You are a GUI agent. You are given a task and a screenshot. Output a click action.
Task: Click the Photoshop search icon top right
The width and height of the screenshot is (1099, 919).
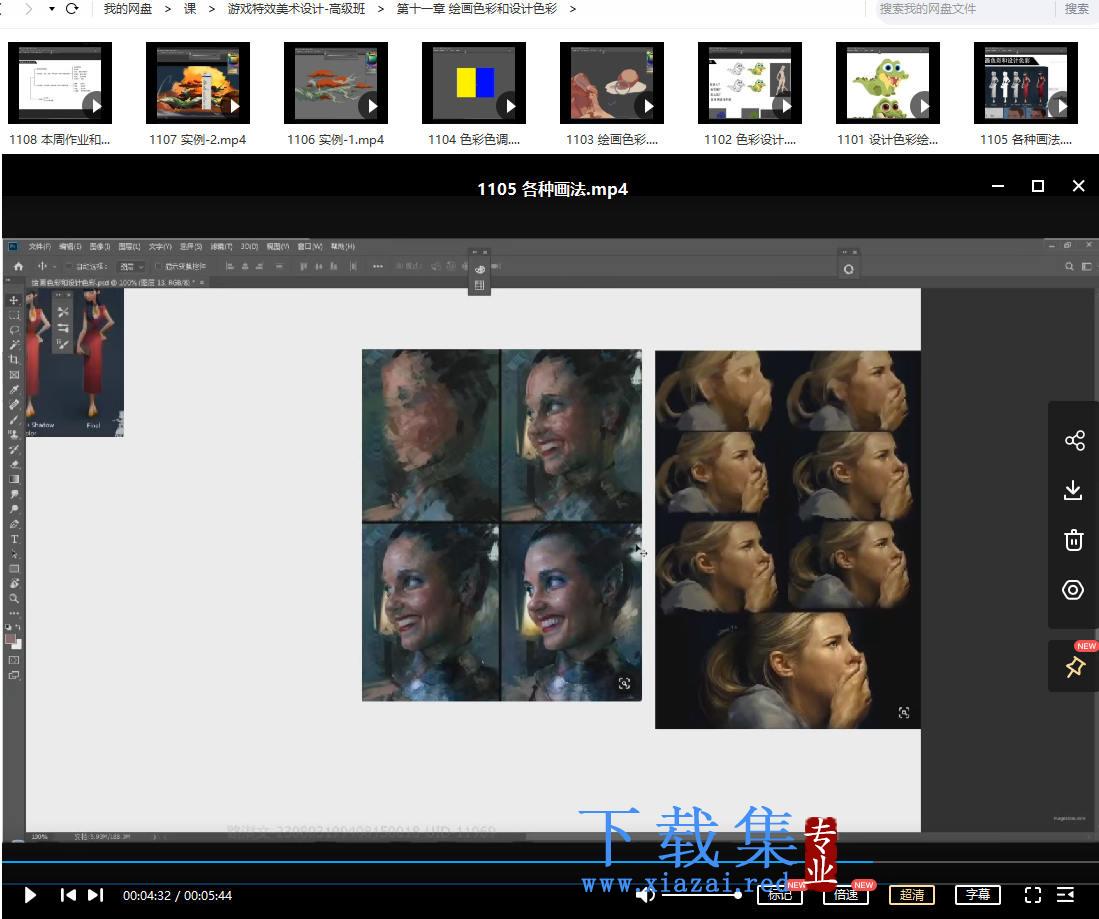click(x=1069, y=266)
